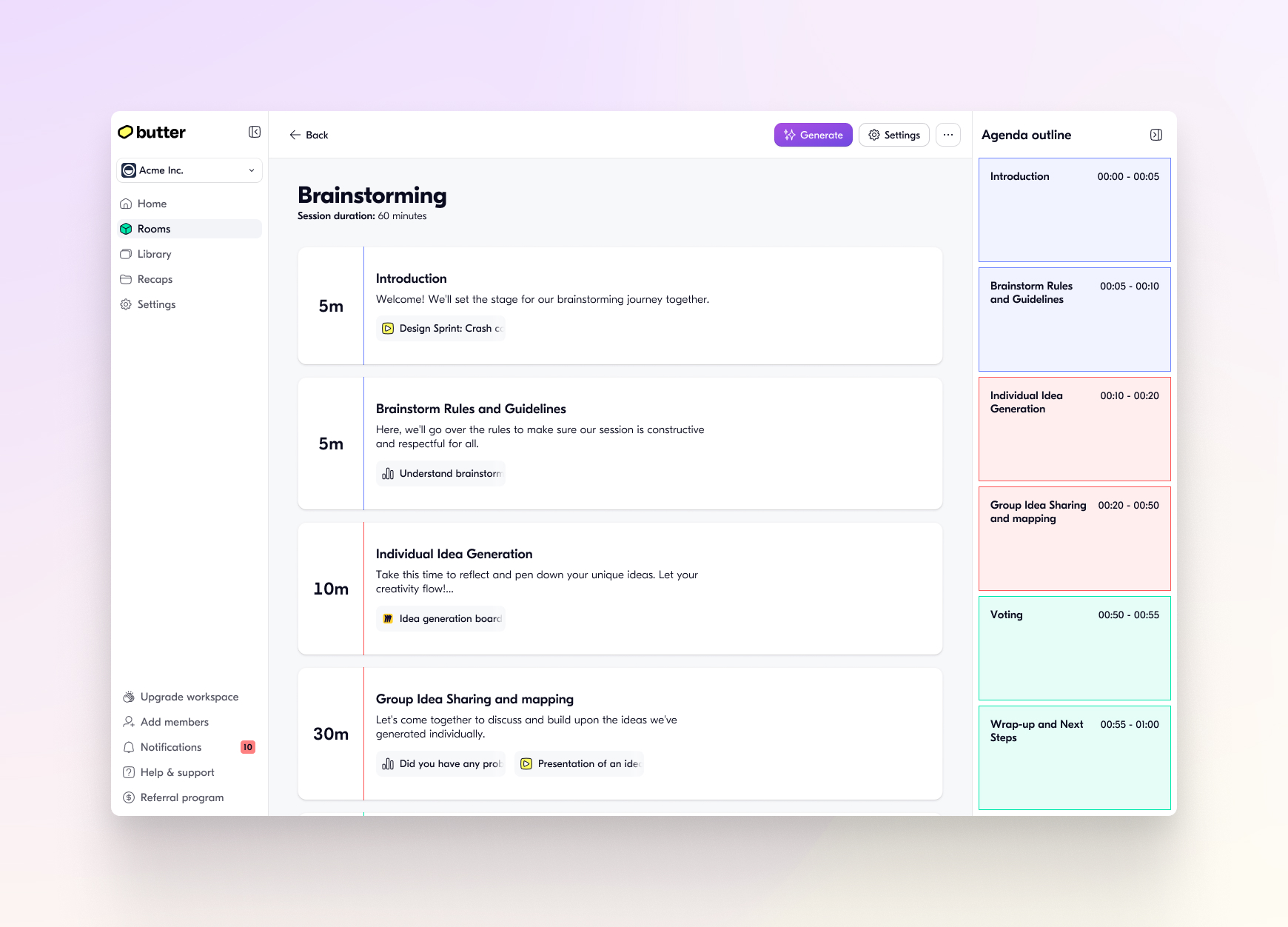Open the Library section via its icon
Viewport: 1288px width, 927px height.
point(127,254)
